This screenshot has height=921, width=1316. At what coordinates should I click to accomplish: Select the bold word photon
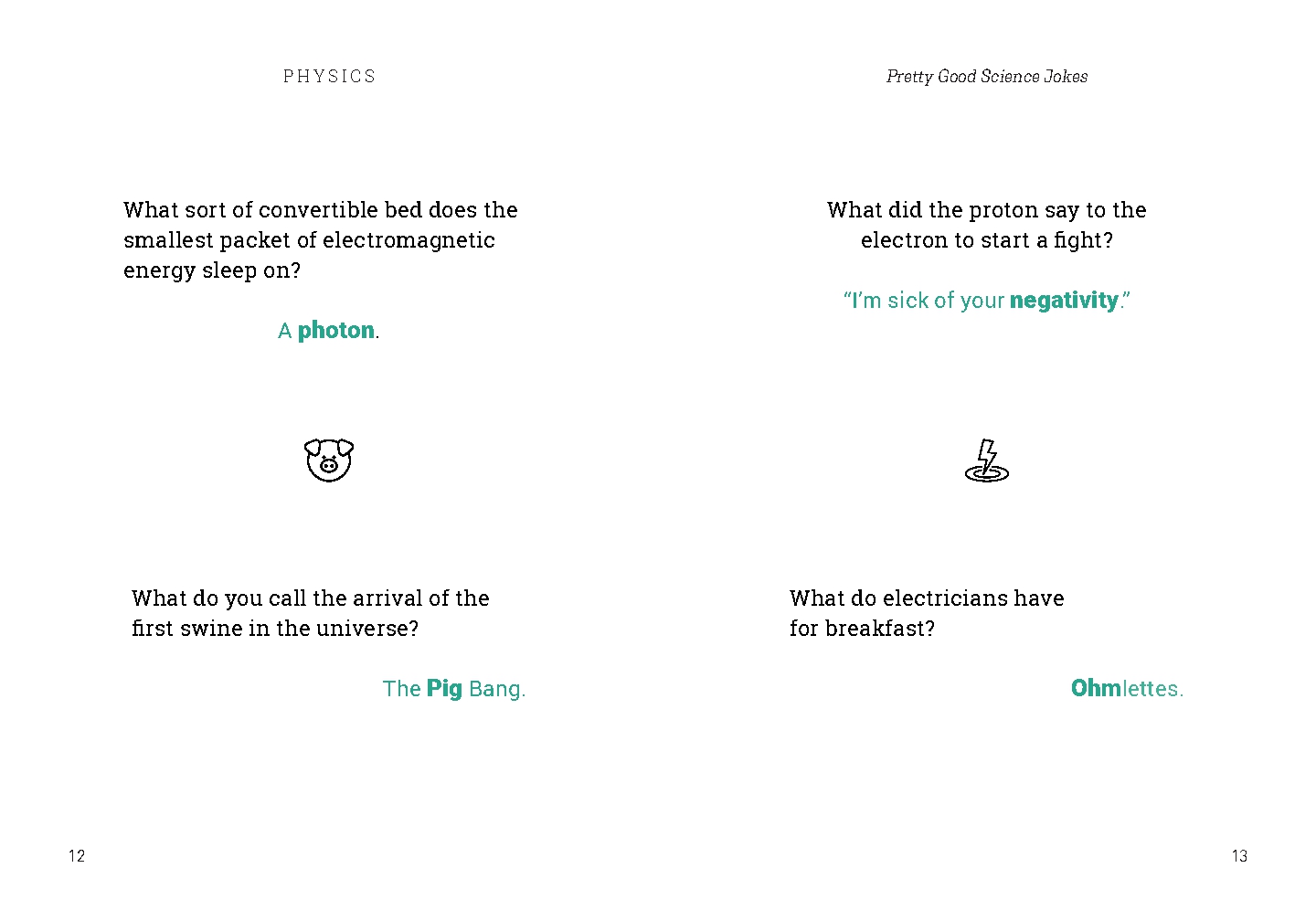(336, 330)
